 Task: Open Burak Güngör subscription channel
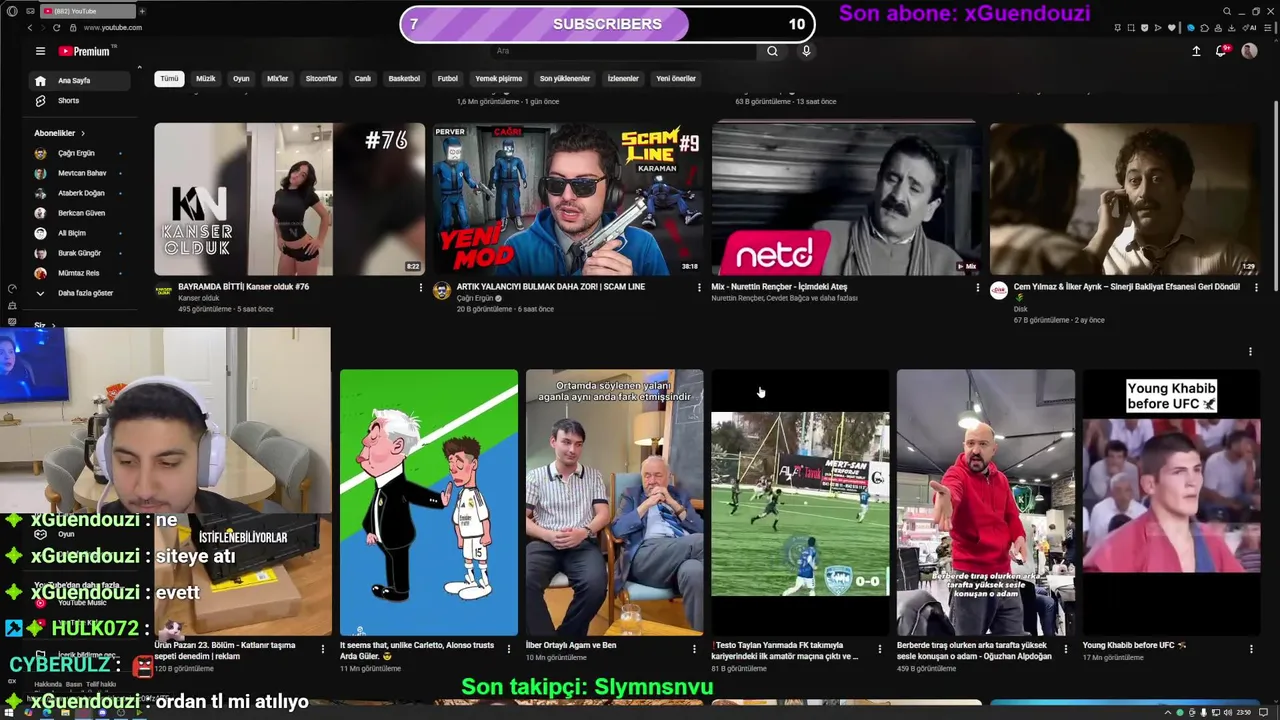pos(79,253)
